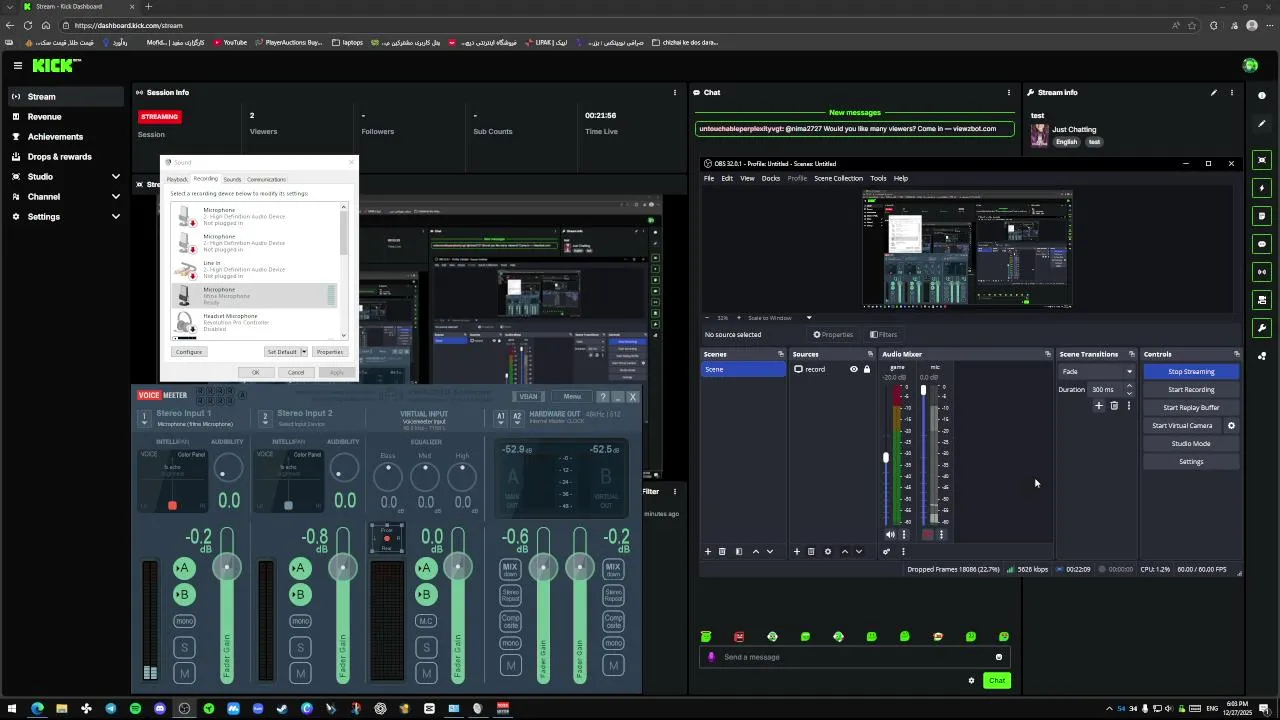Open Telegram from the Windows taskbar
Viewport: 1280px width, 720px height.
pyautogui.click(x=110, y=709)
